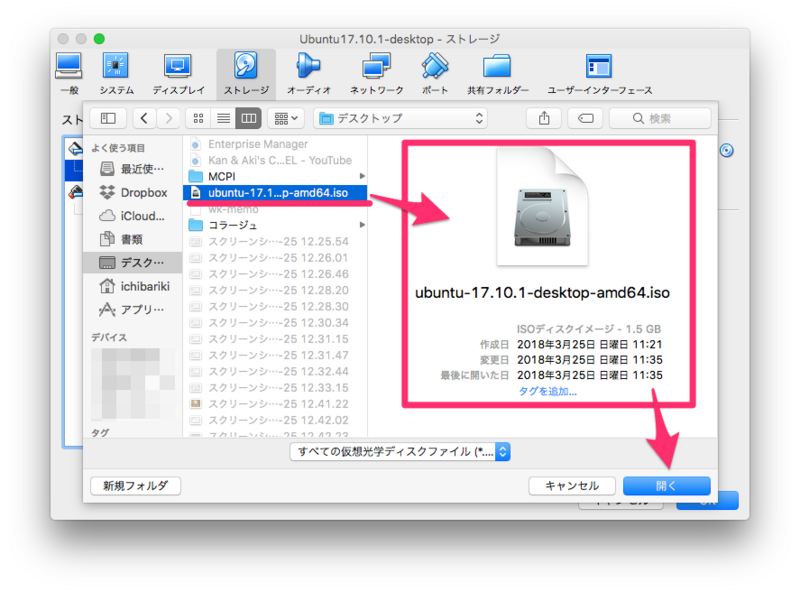Click the 検索 search field
Screen dimensions: 800x592
(x=660, y=118)
